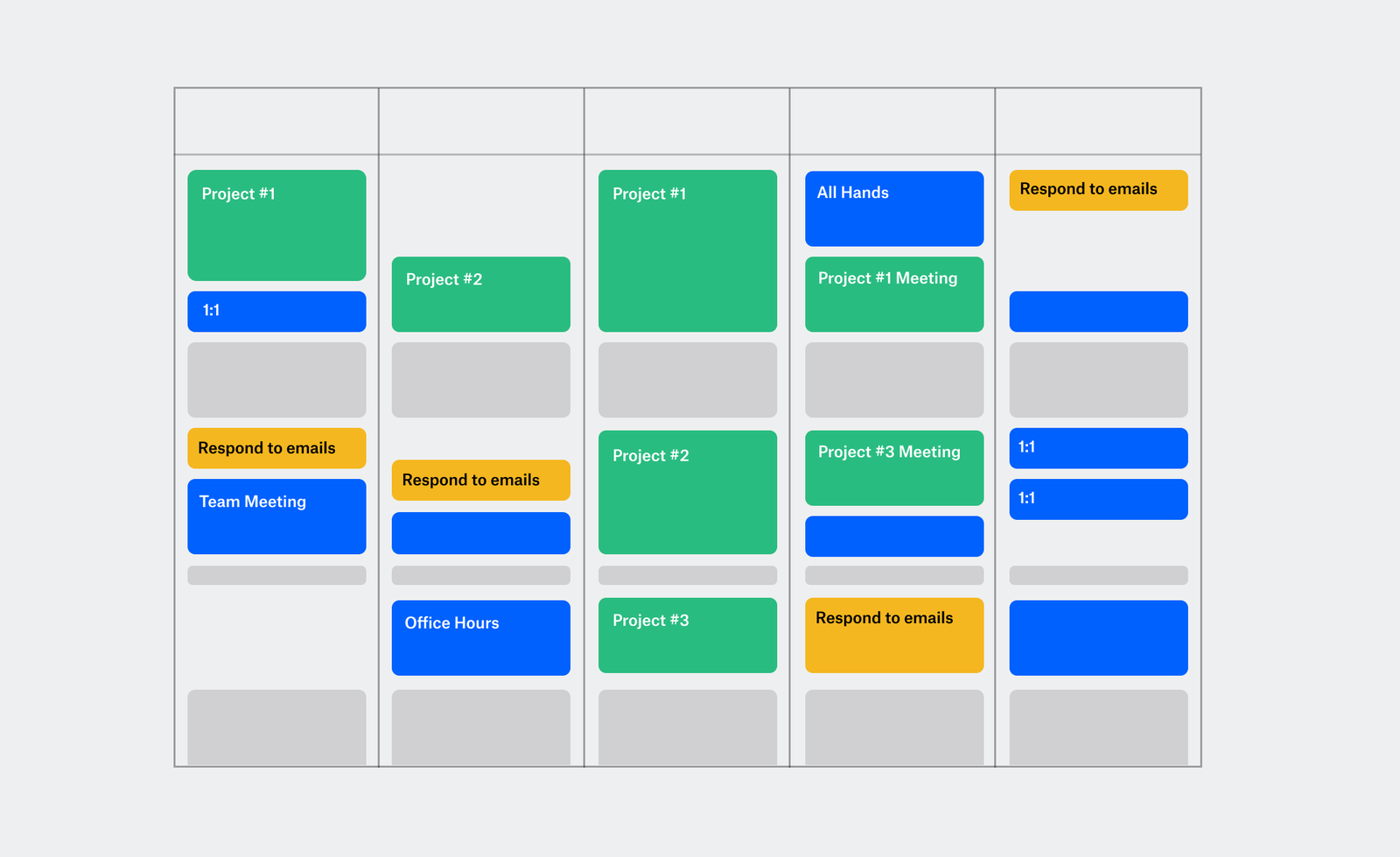Open Project #1 block in first column

tap(276, 225)
